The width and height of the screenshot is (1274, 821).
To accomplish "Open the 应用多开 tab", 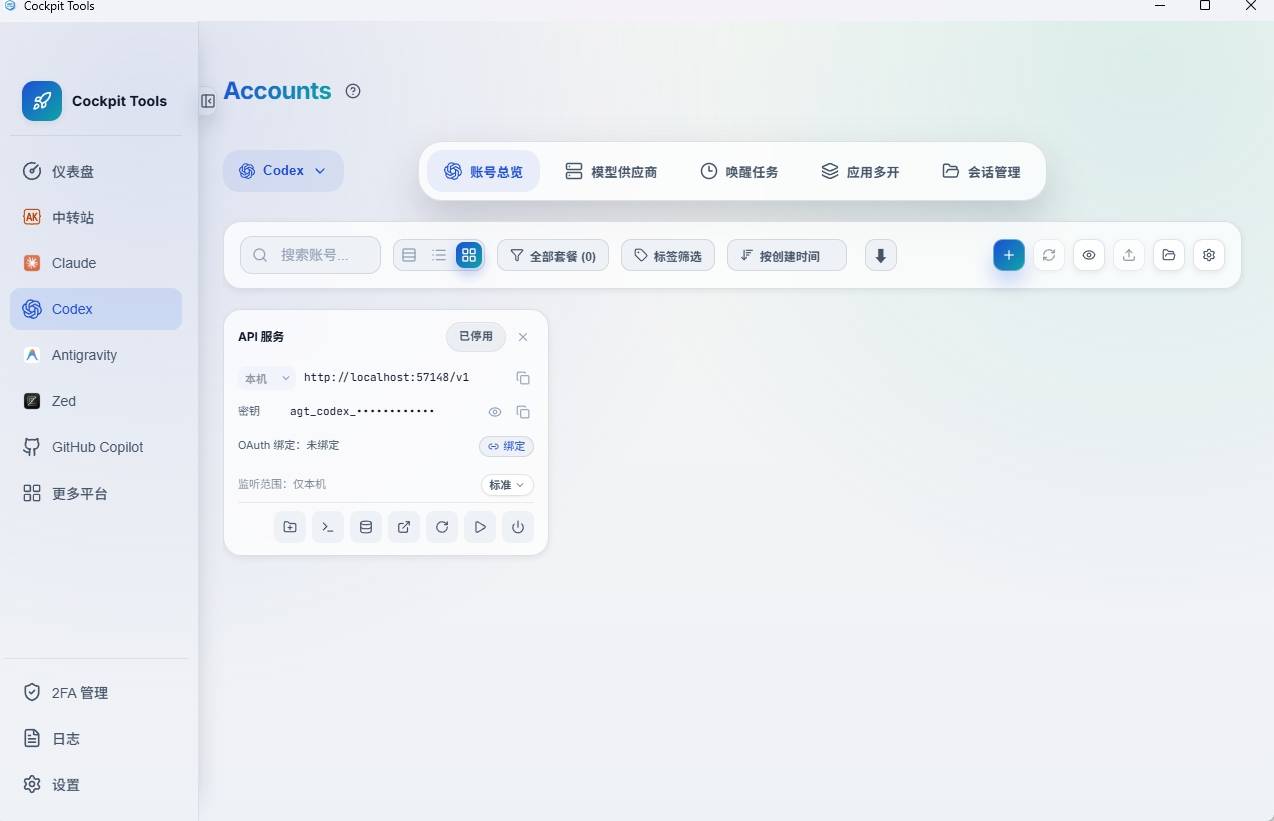I will click(860, 172).
